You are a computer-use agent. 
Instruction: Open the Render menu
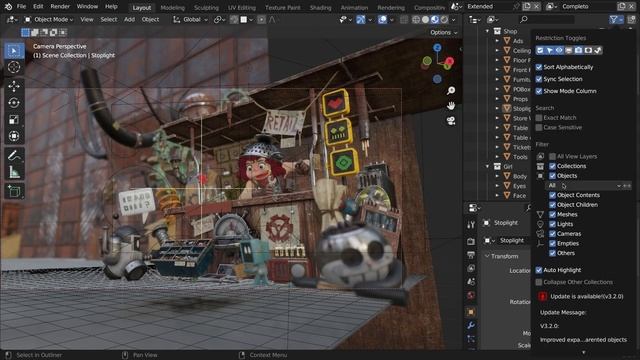click(60, 7)
